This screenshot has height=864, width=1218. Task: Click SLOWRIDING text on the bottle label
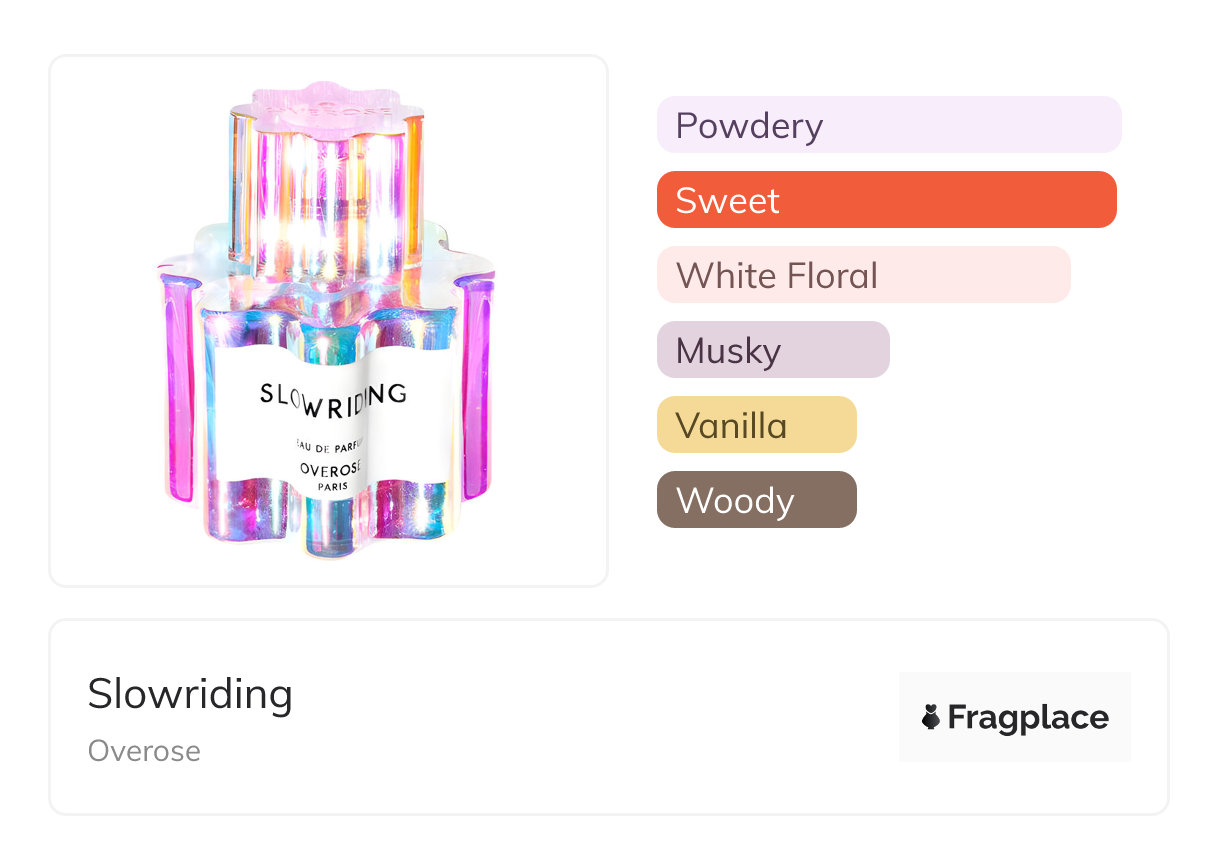pyautogui.click(x=333, y=394)
